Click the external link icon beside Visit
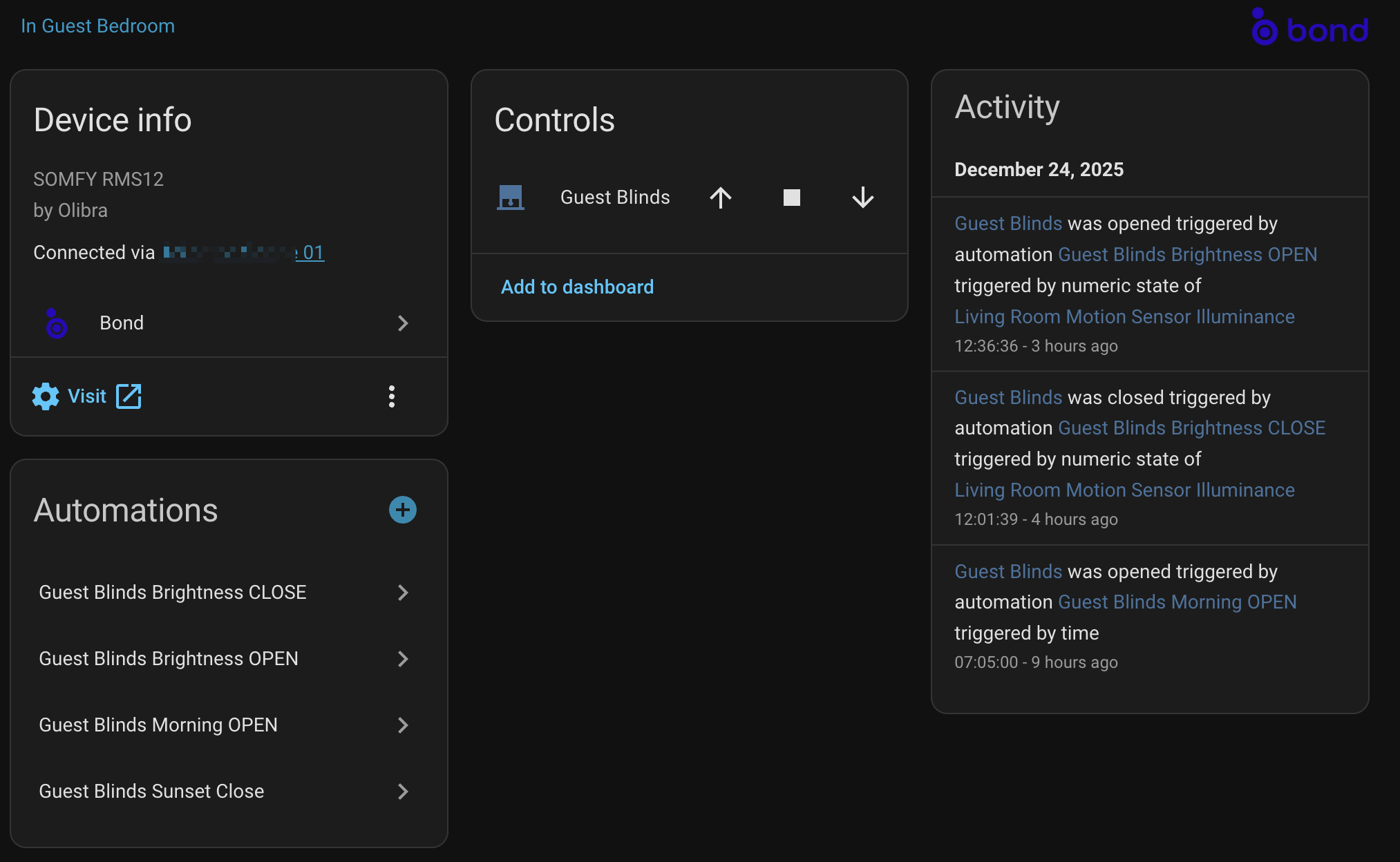The image size is (1400, 862). pos(129,396)
